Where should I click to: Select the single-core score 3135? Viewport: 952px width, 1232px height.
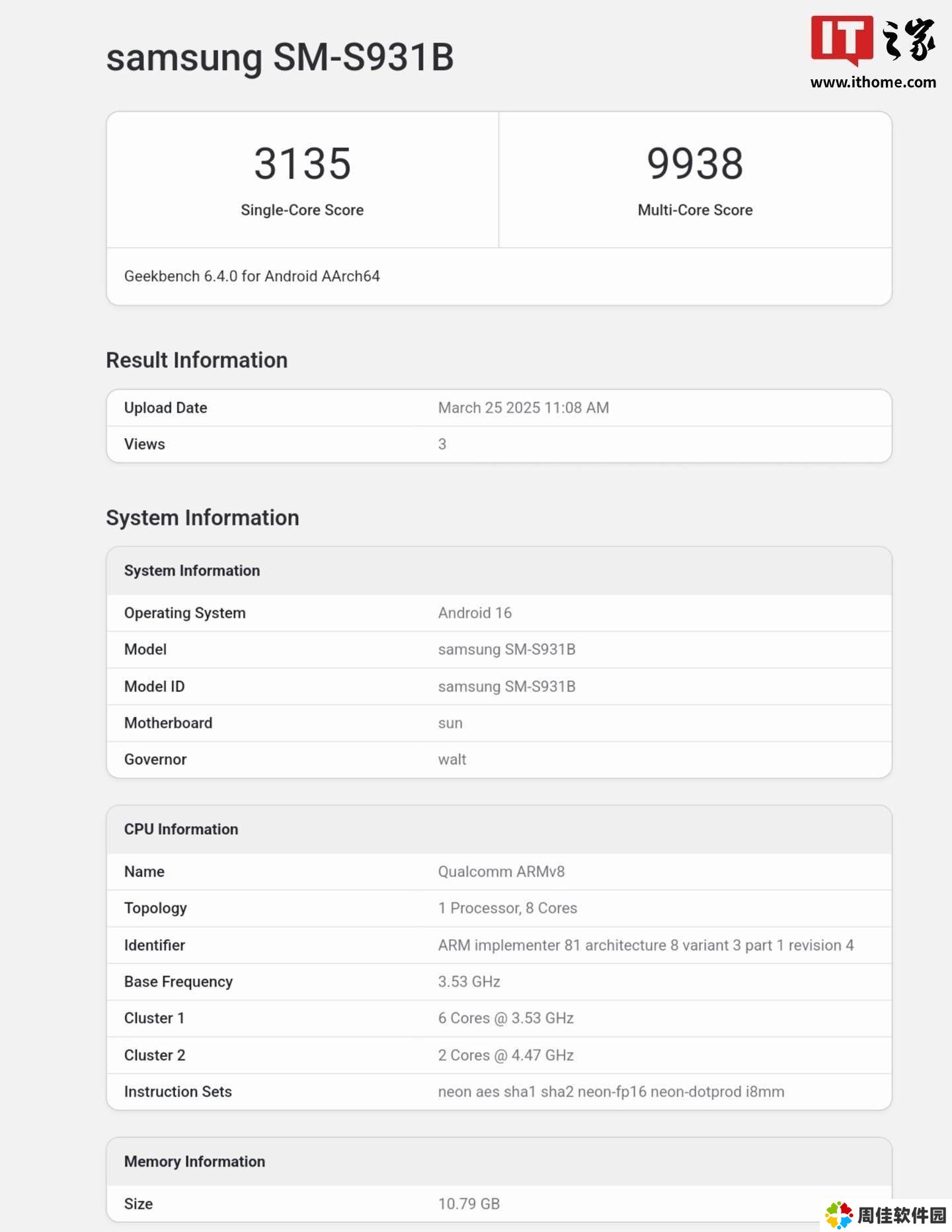point(302,163)
